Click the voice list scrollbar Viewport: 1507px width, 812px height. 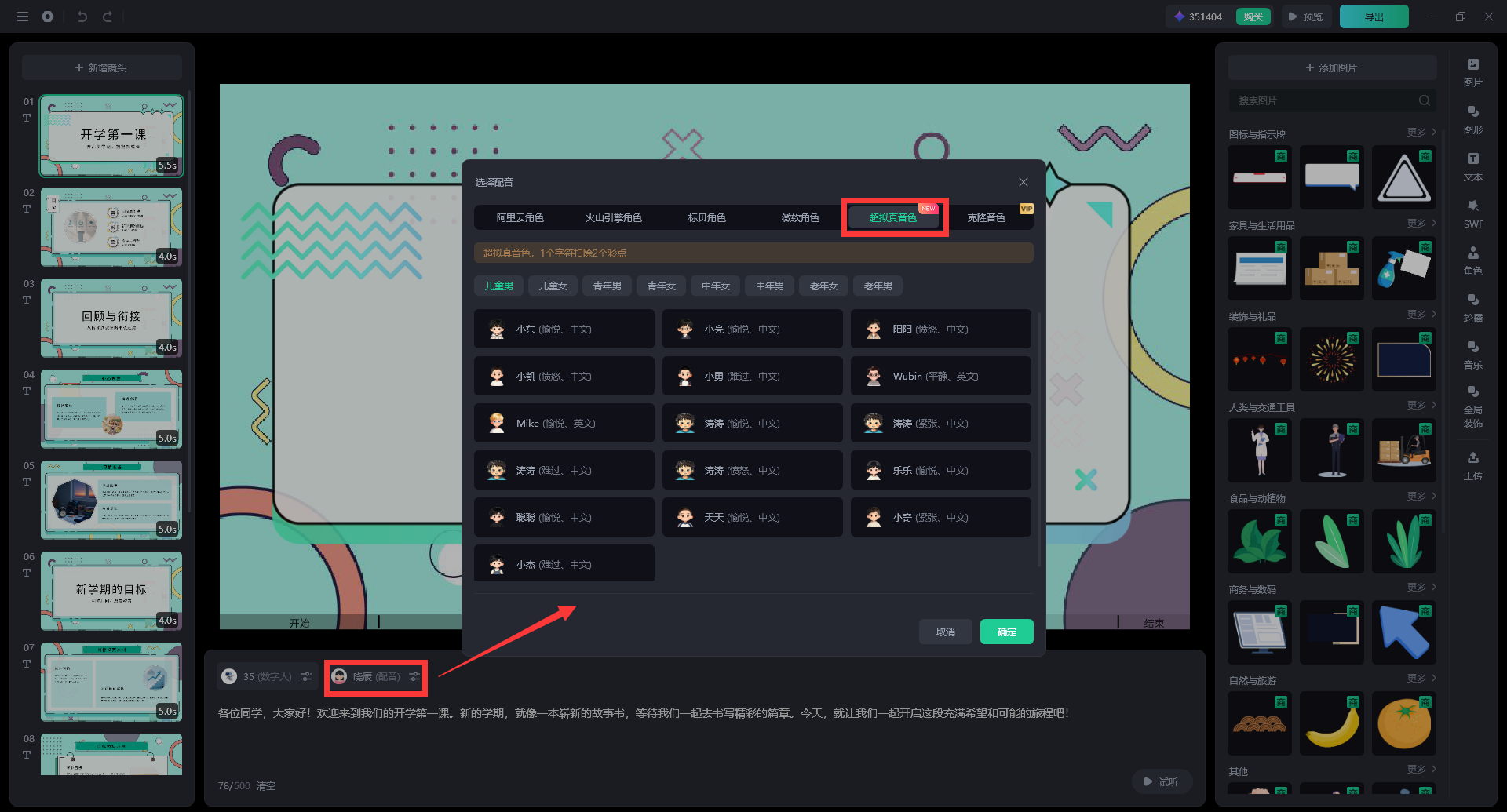coord(1039,439)
